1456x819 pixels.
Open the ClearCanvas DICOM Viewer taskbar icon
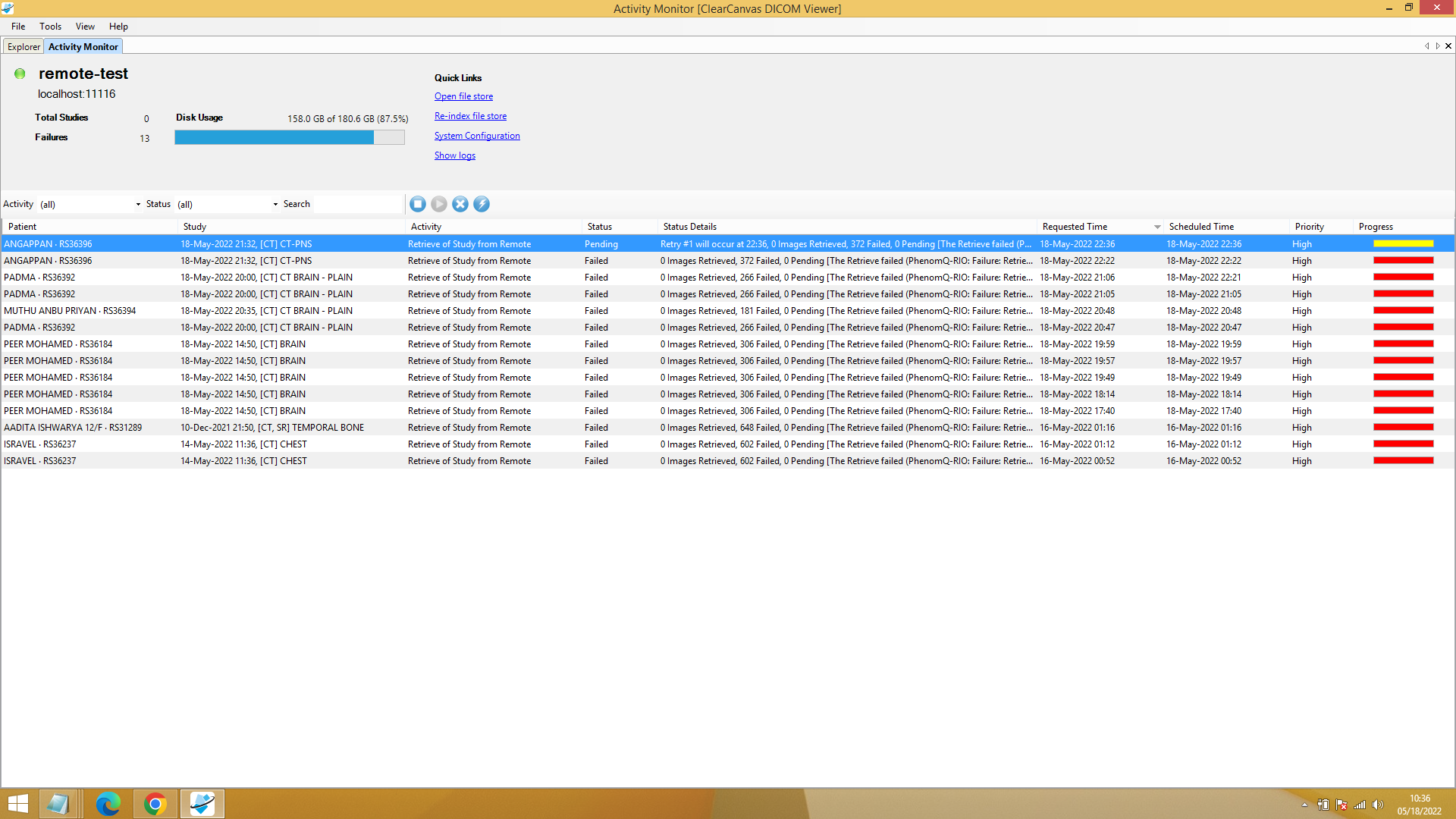(201, 803)
